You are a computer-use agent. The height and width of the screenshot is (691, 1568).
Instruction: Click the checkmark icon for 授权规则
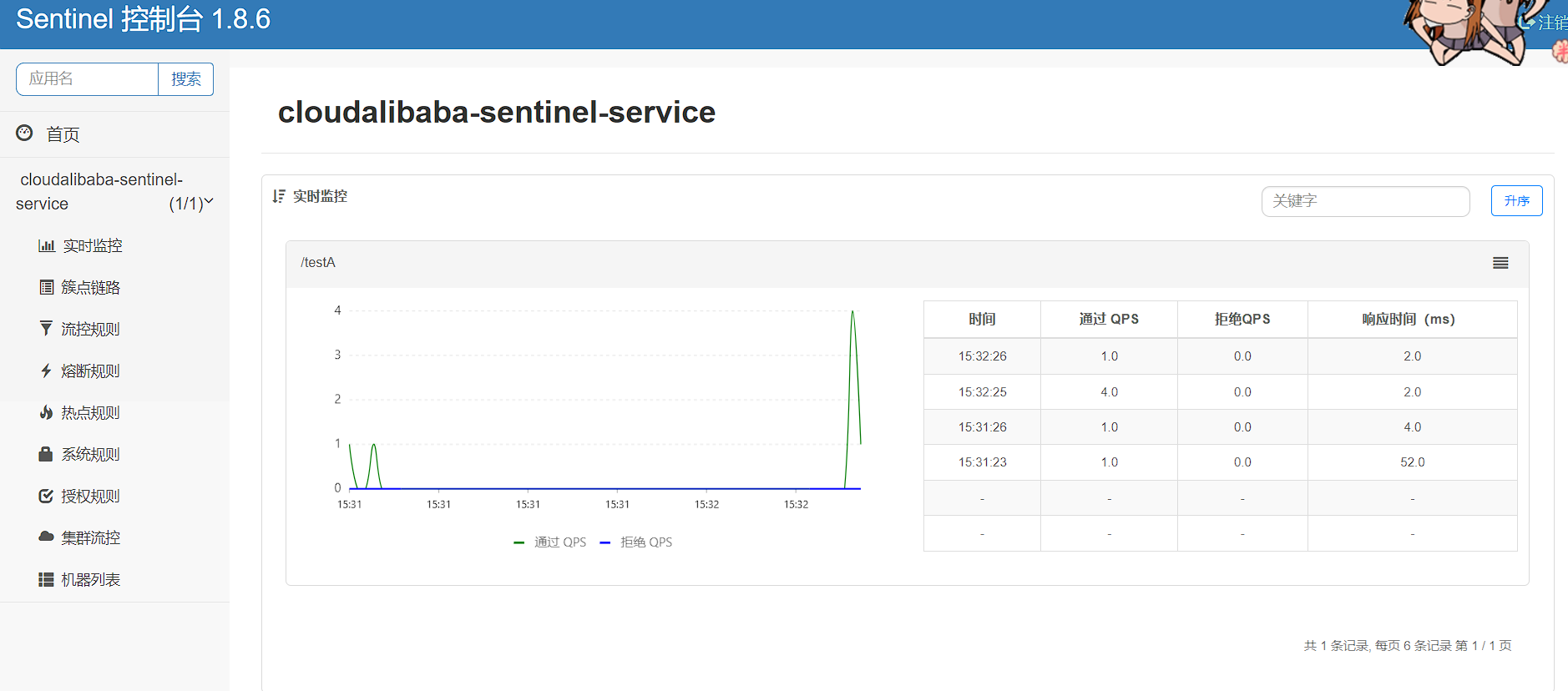point(46,496)
